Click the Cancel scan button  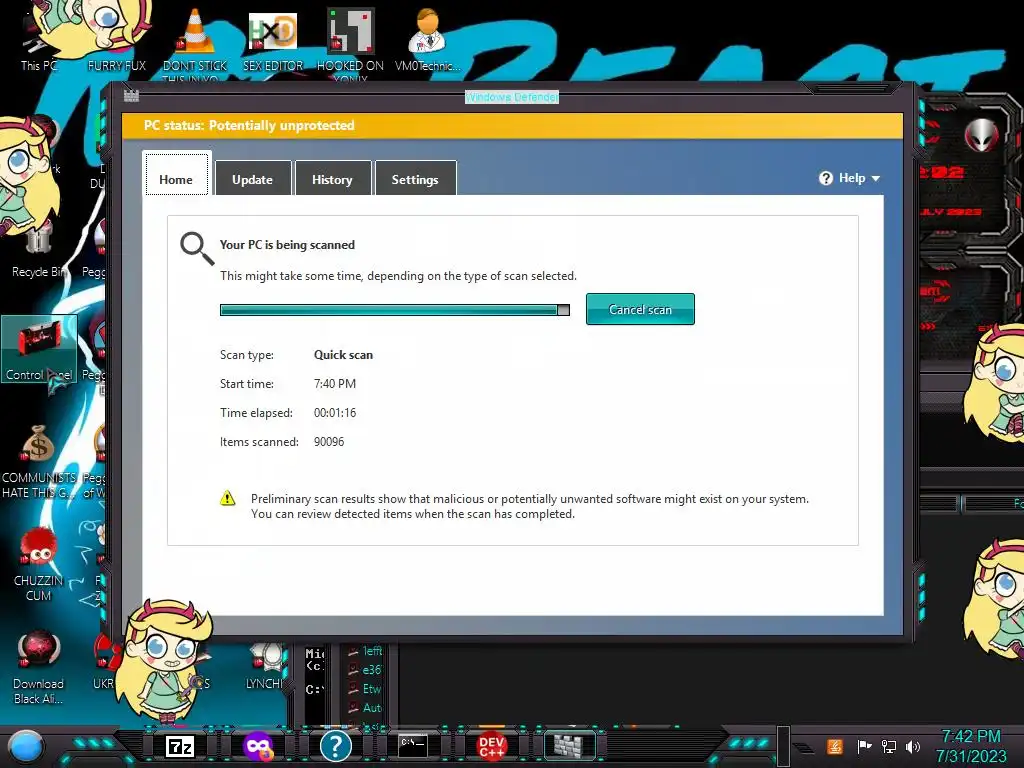[x=640, y=309]
